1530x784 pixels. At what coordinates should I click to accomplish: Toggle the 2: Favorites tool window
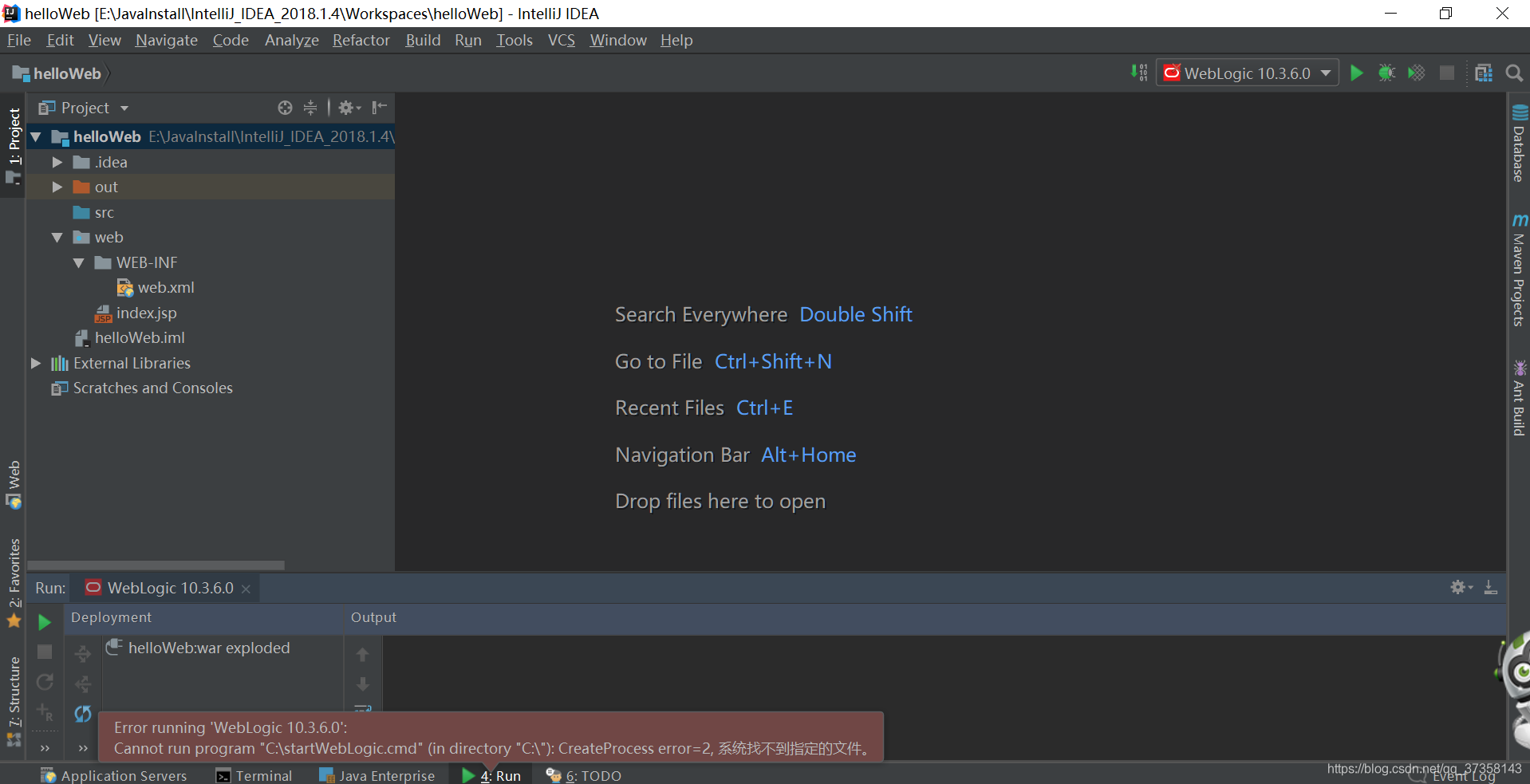point(14,582)
